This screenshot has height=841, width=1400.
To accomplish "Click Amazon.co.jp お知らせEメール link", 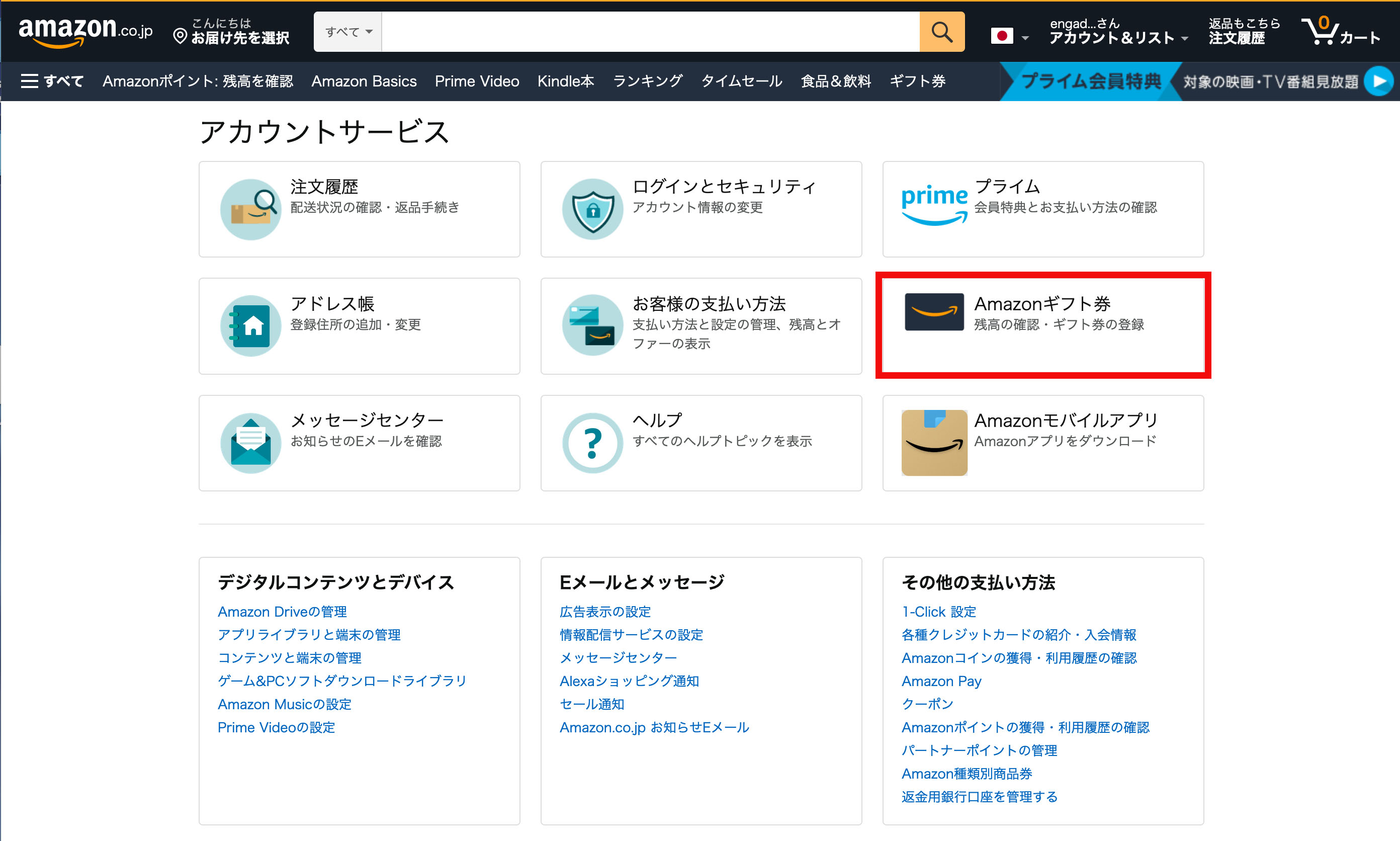I will [654, 728].
